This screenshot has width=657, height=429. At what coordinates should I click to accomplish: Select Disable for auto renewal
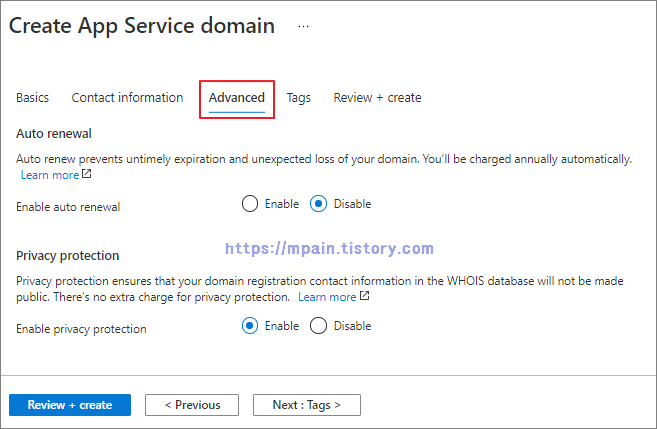point(318,204)
